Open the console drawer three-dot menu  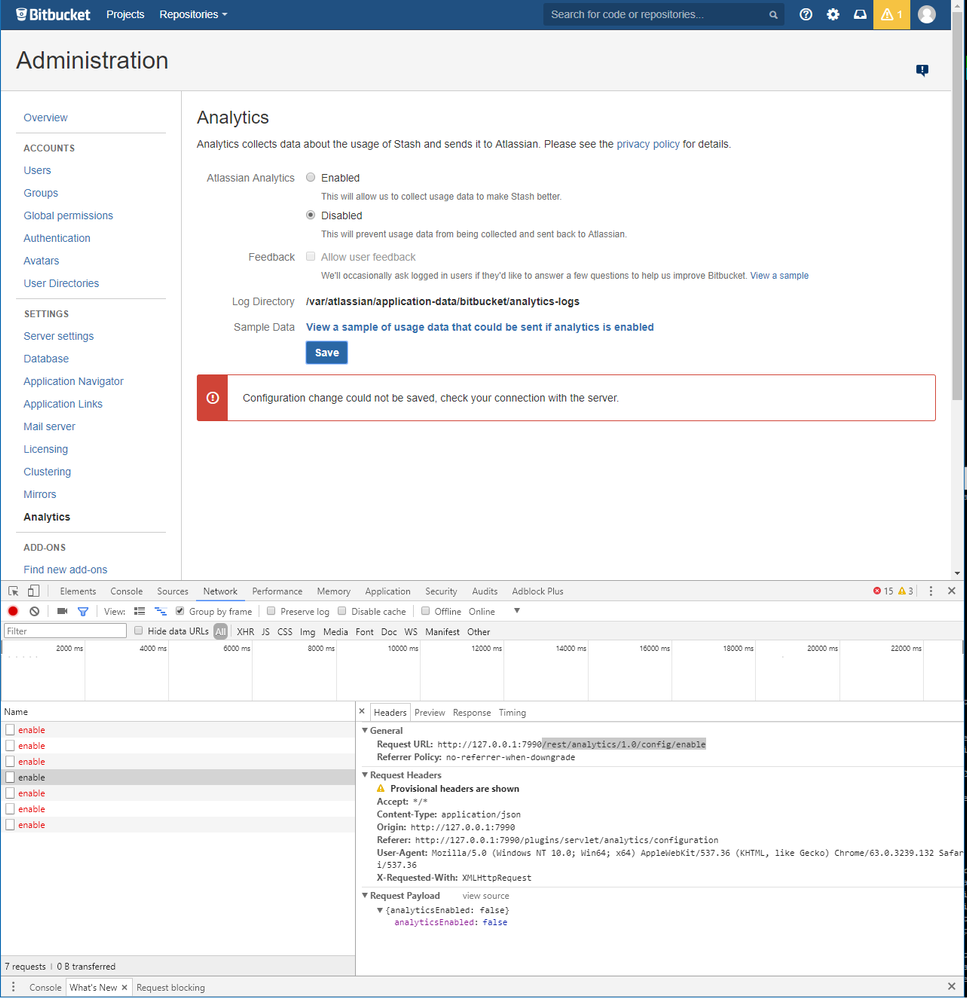(13, 986)
